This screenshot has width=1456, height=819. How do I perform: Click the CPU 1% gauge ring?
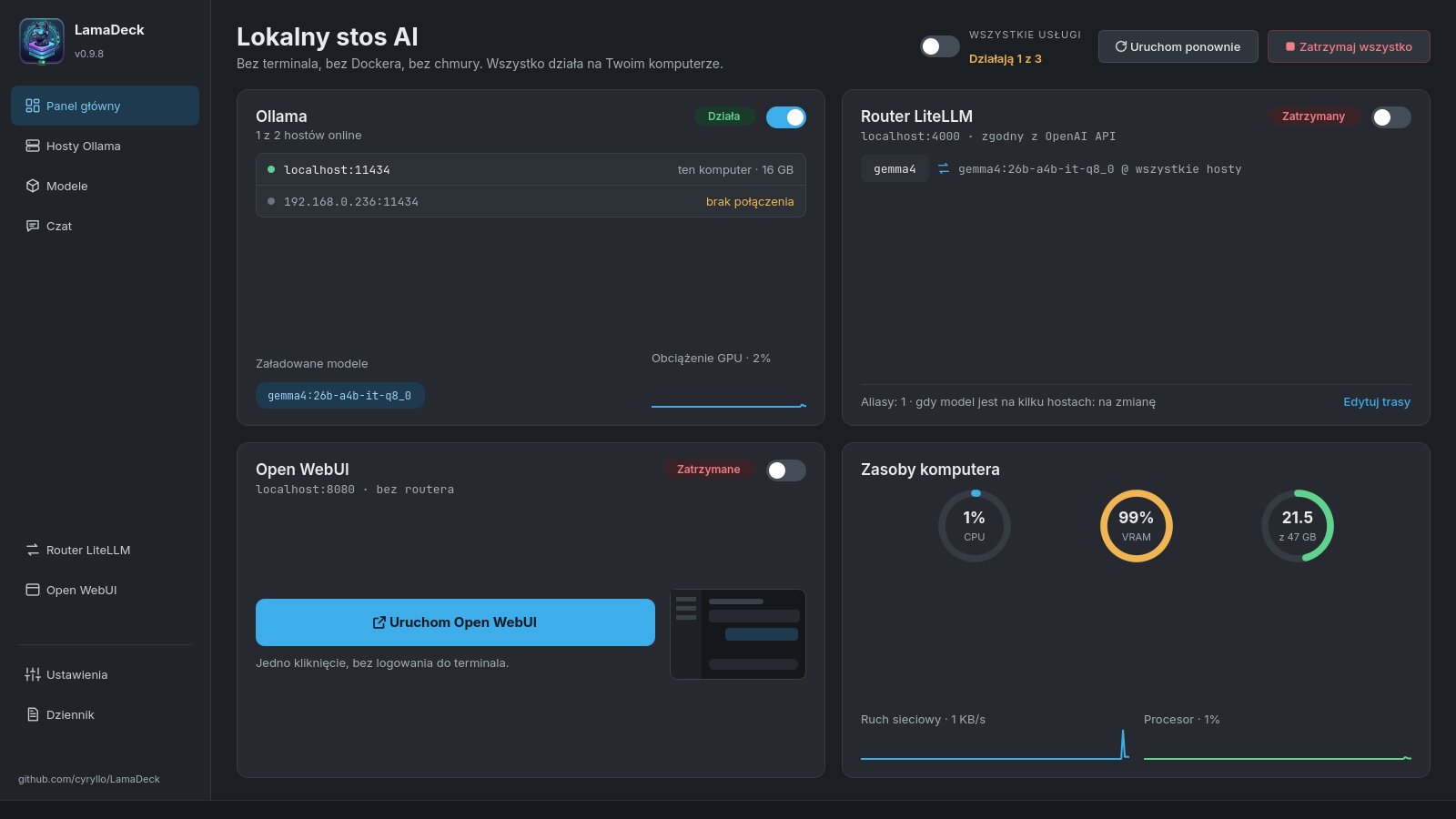[x=975, y=526]
